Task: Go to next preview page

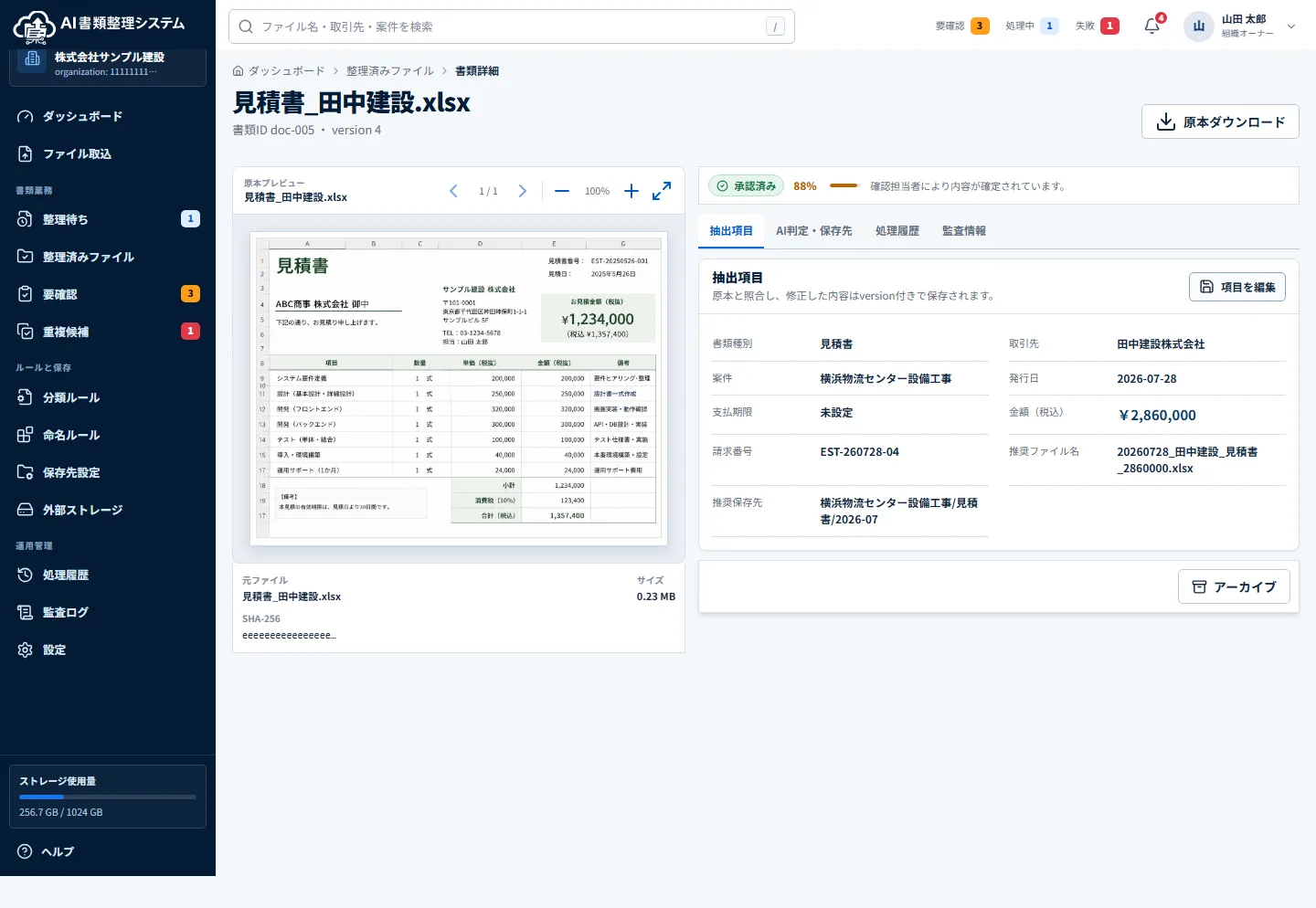Action: [523, 191]
